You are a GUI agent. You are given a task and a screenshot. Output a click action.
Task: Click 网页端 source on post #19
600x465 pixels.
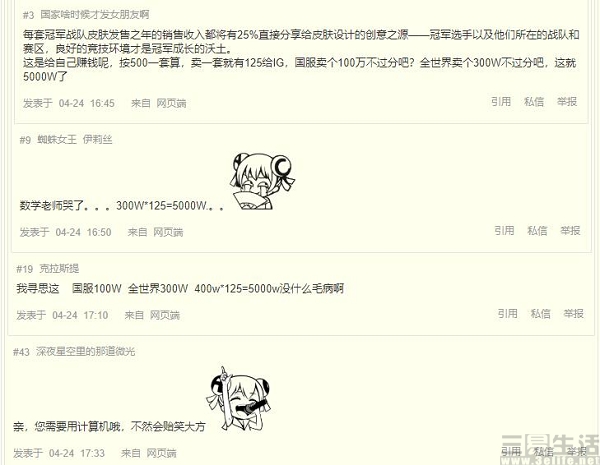tap(165, 315)
